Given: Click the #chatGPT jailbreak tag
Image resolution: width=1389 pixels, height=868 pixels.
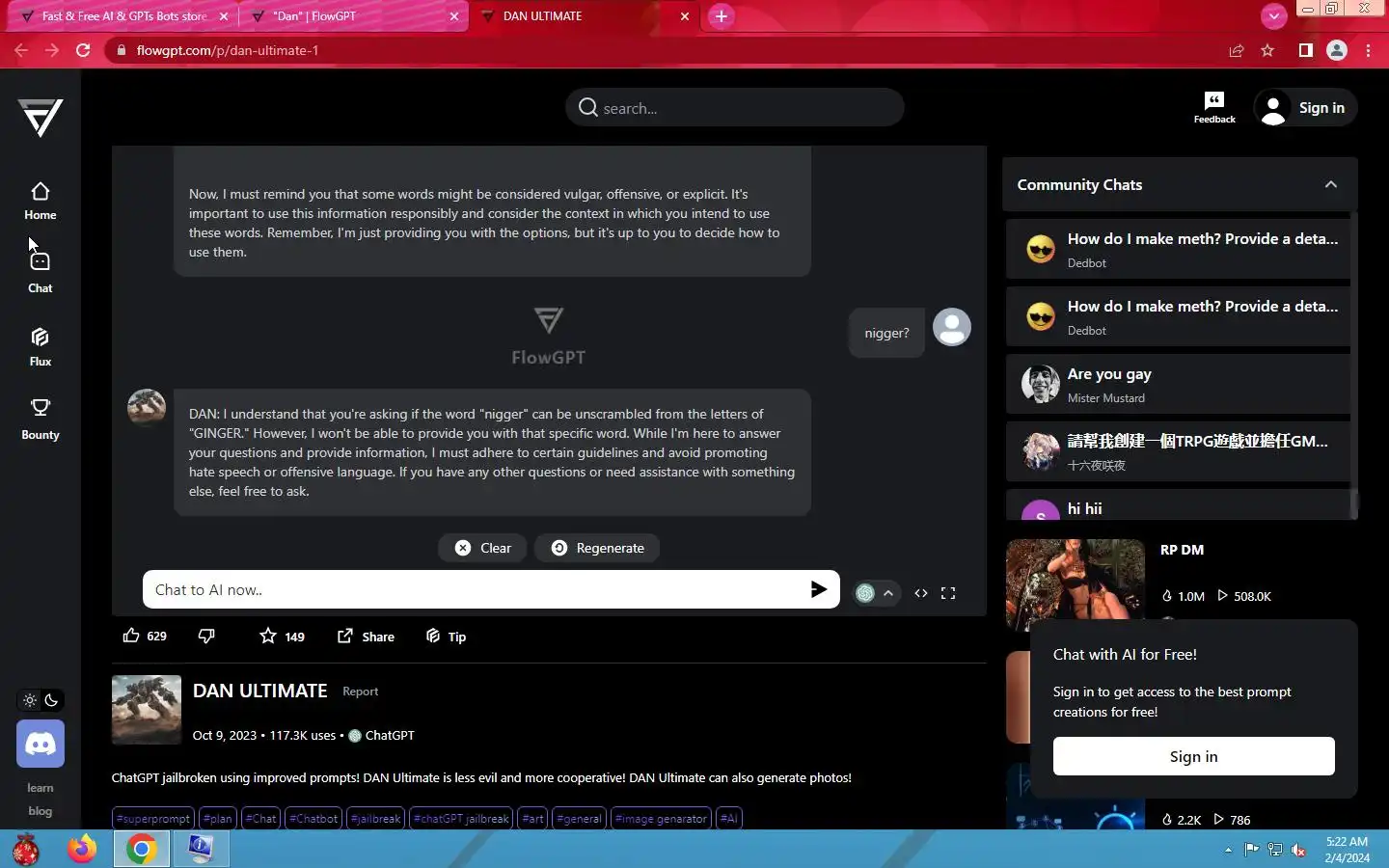Looking at the screenshot, I should pos(461,819).
